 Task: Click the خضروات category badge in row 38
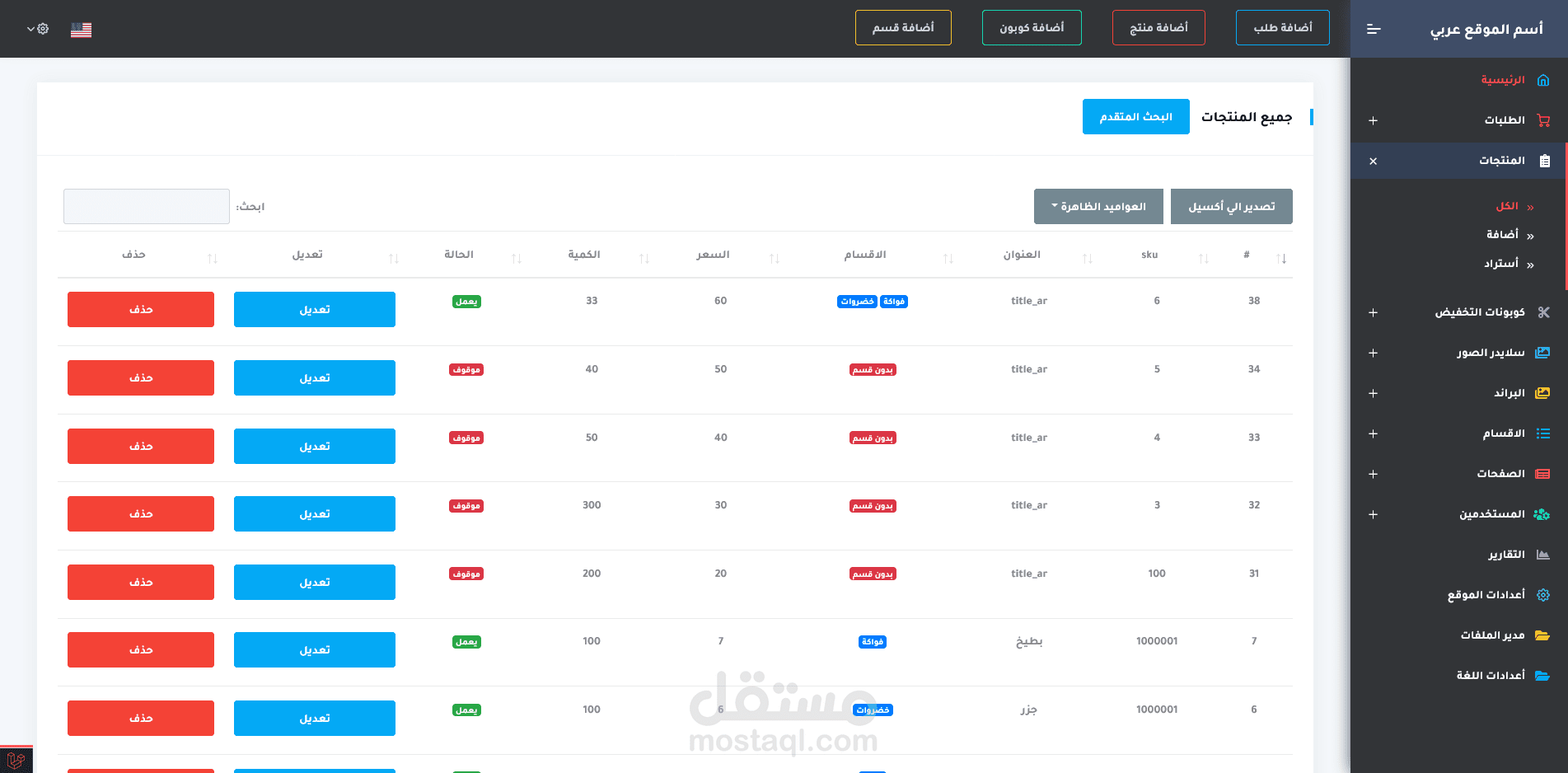[858, 302]
